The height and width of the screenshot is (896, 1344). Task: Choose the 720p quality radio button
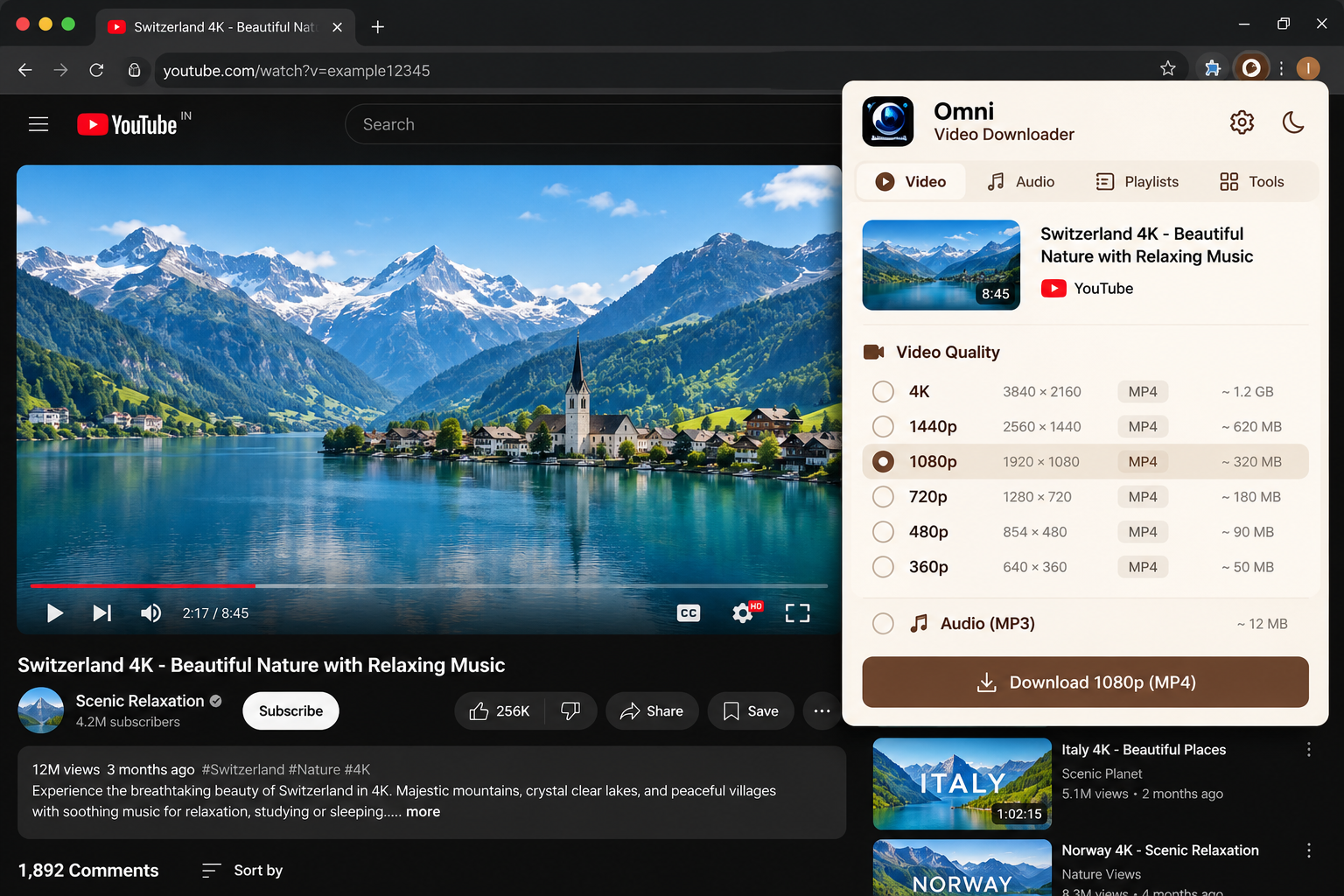tap(883, 497)
